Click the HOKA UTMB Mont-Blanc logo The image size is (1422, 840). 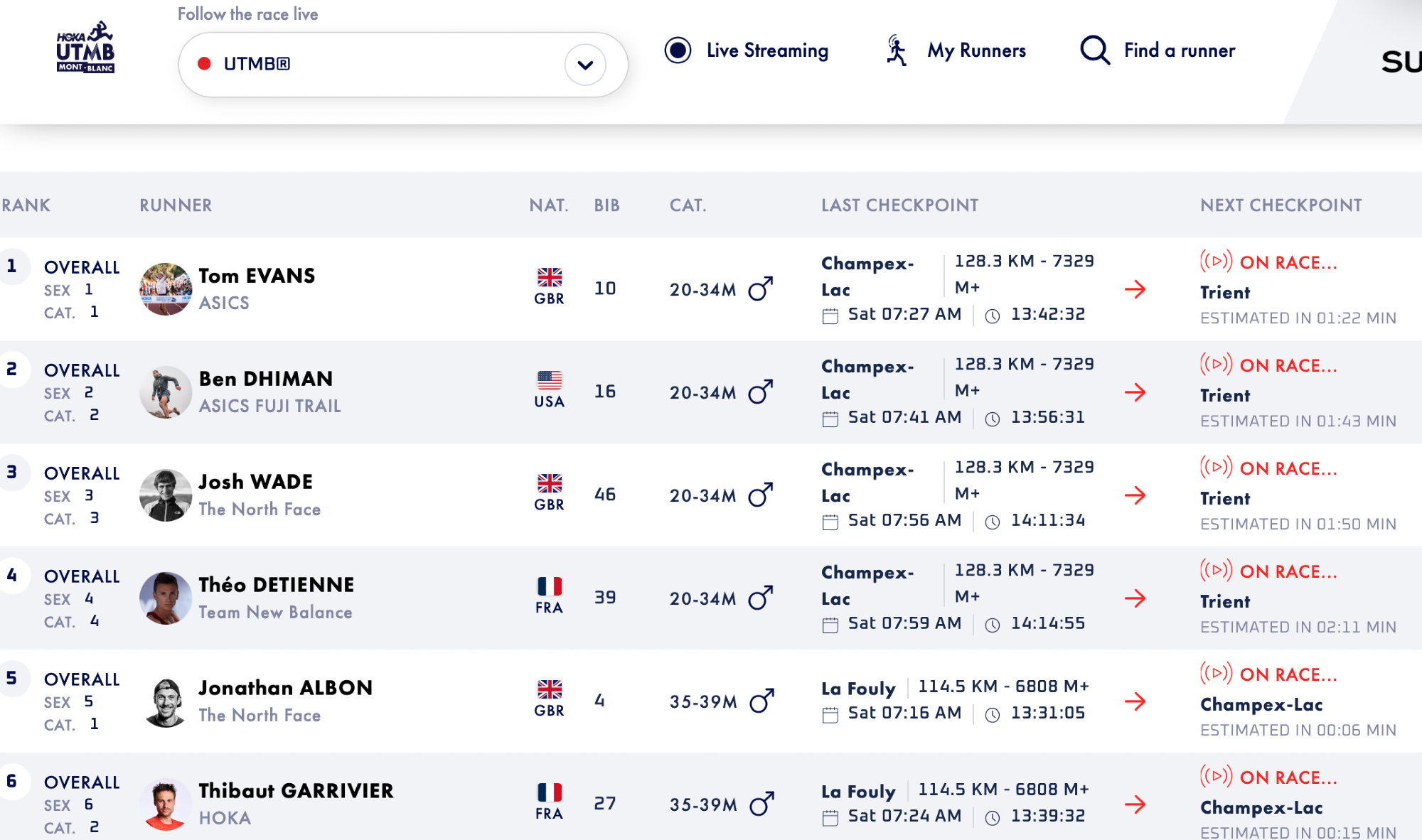coord(85,48)
